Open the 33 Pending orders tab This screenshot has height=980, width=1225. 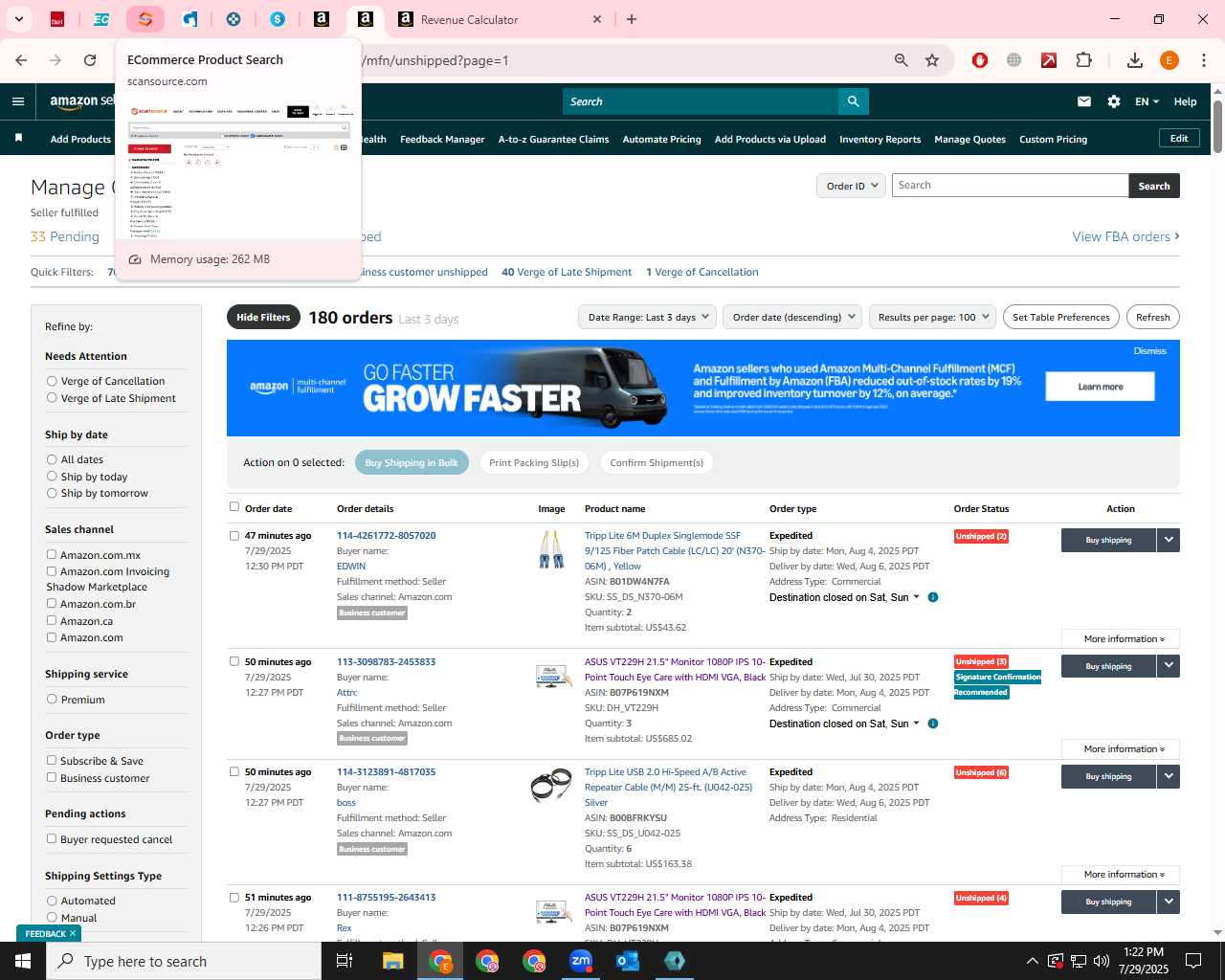pyautogui.click(x=65, y=236)
